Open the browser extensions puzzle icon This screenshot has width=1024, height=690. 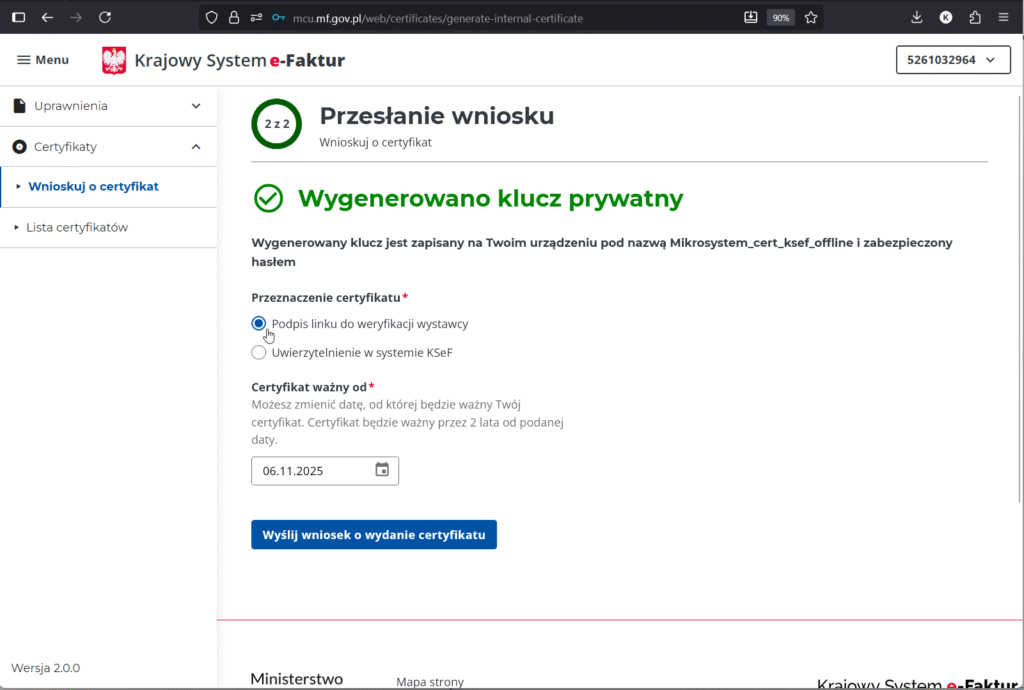tap(975, 17)
